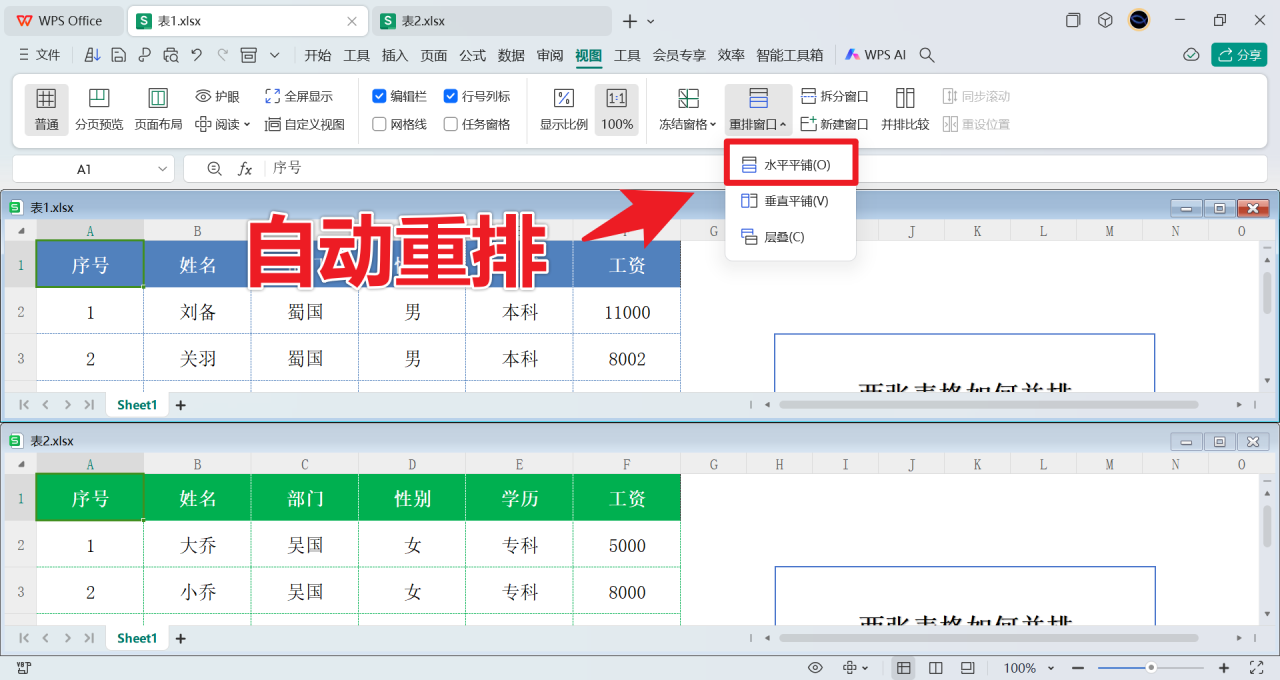Select Normal view (普通) icon
The width and height of the screenshot is (1280, 680).
pyautogui.click(x=46, y=98)
